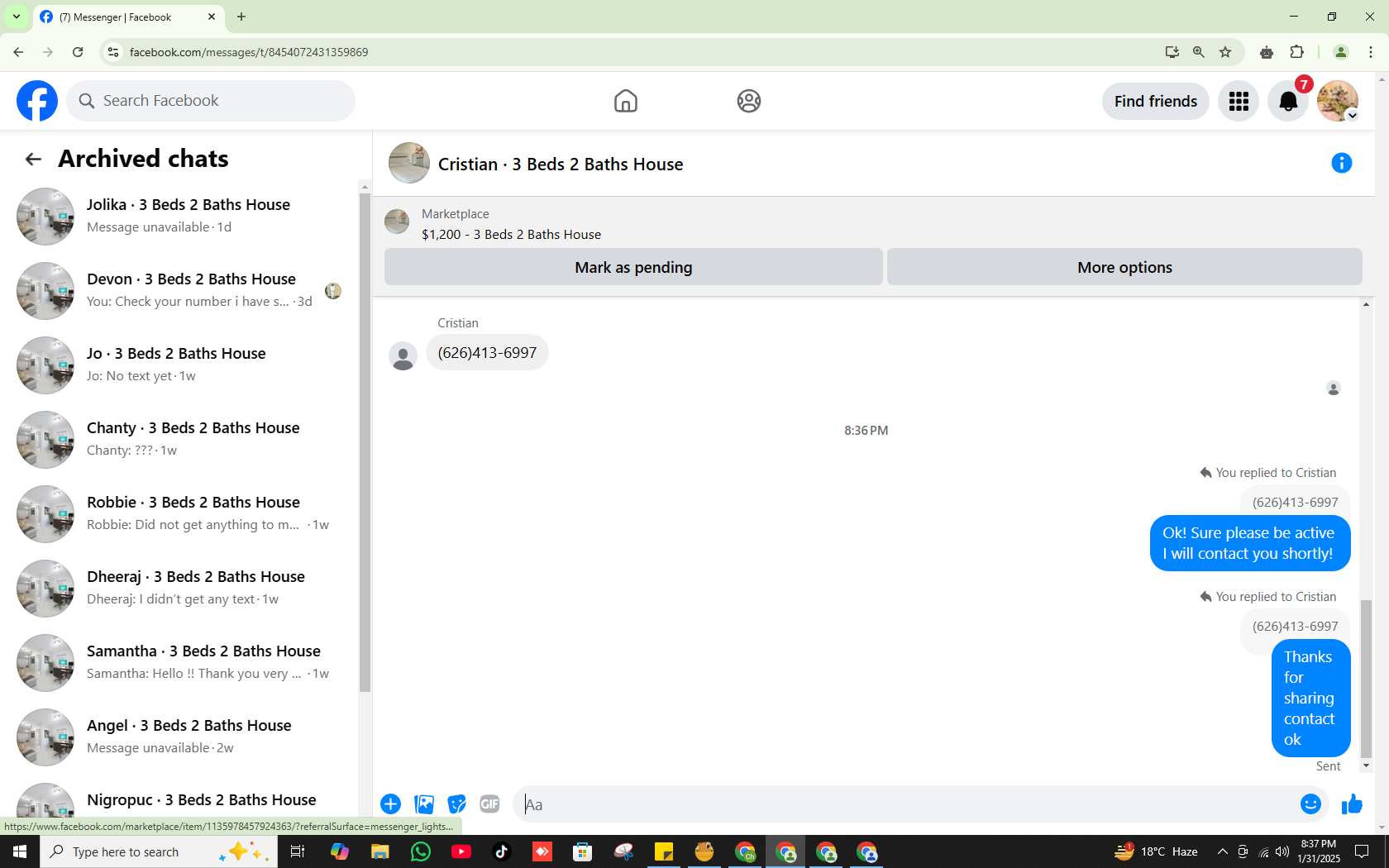Click the conversation scrollbar thumb
Viewport: 1389px width, 868px height.
1366,680
